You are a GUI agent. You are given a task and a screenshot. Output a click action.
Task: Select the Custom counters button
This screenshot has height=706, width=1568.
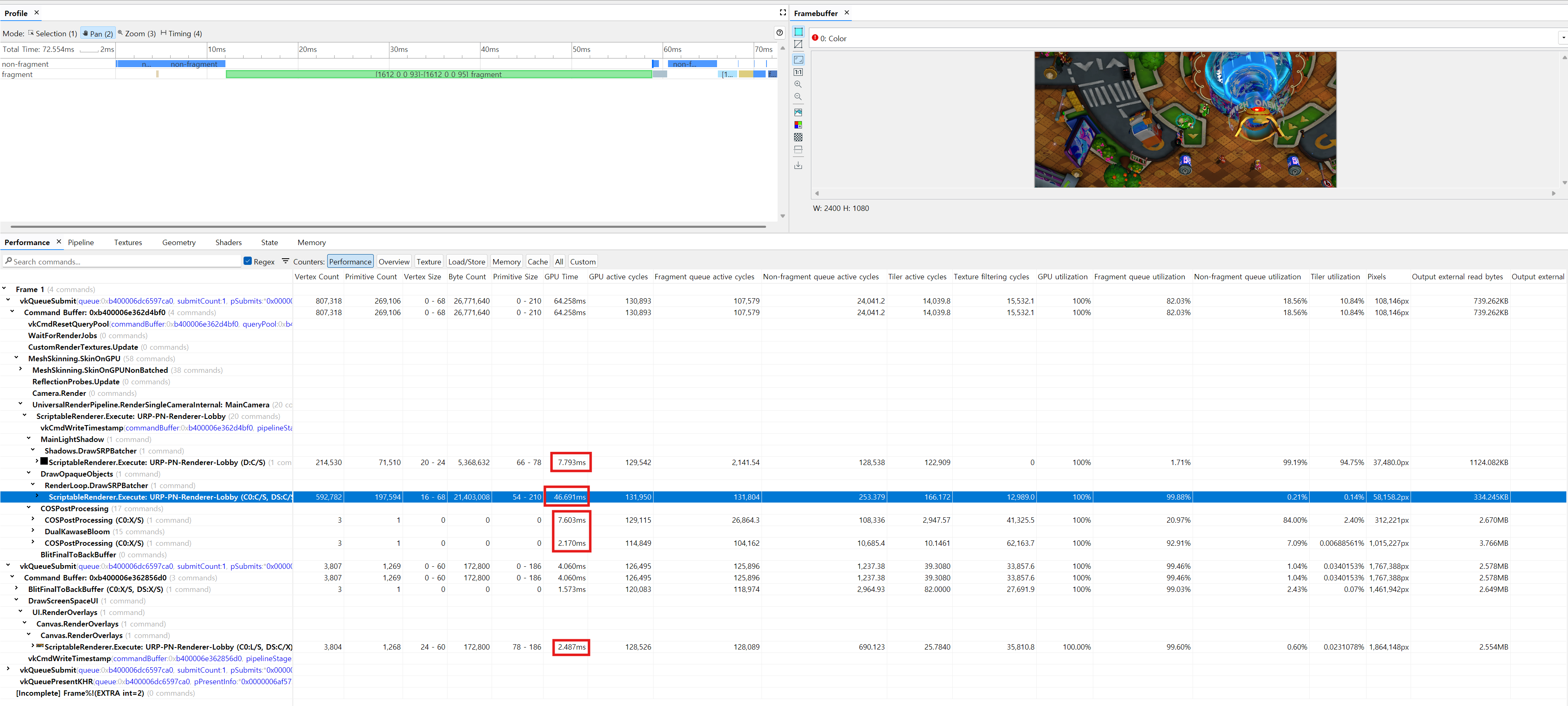583,262
